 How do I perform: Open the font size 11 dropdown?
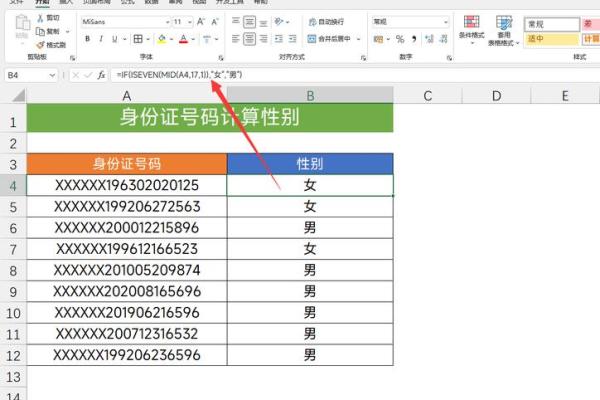click(190, 22)
